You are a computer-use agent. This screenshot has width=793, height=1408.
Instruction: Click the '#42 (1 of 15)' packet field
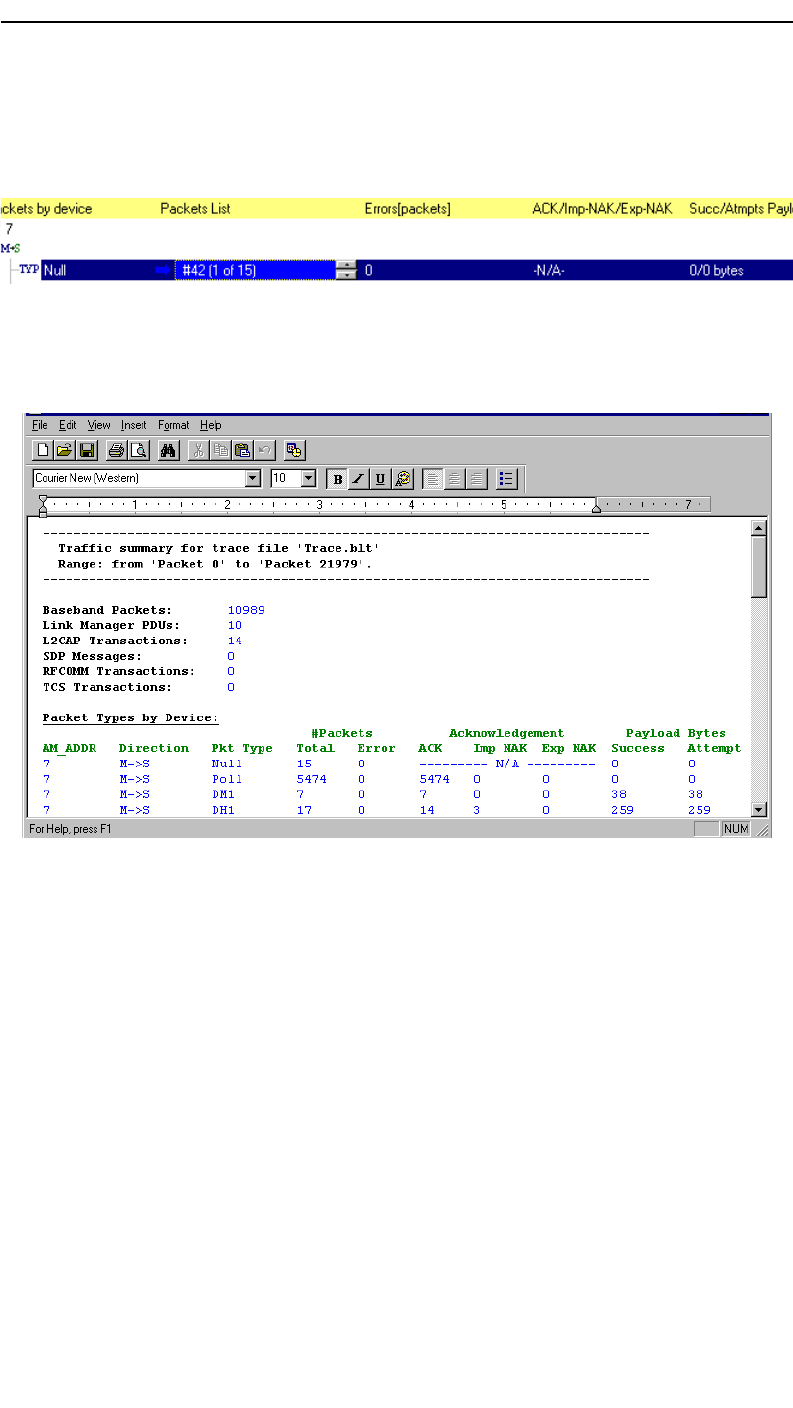256,270
